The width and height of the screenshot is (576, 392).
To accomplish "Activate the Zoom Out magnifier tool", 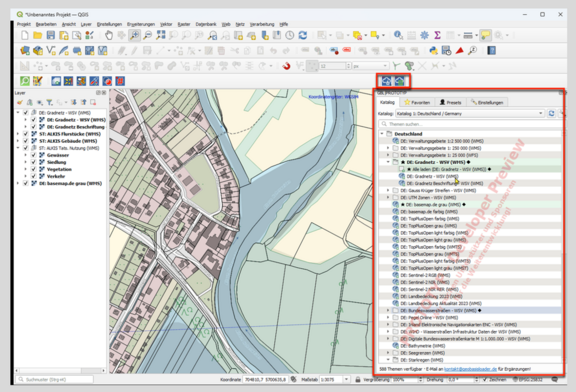I will (147, 35).
